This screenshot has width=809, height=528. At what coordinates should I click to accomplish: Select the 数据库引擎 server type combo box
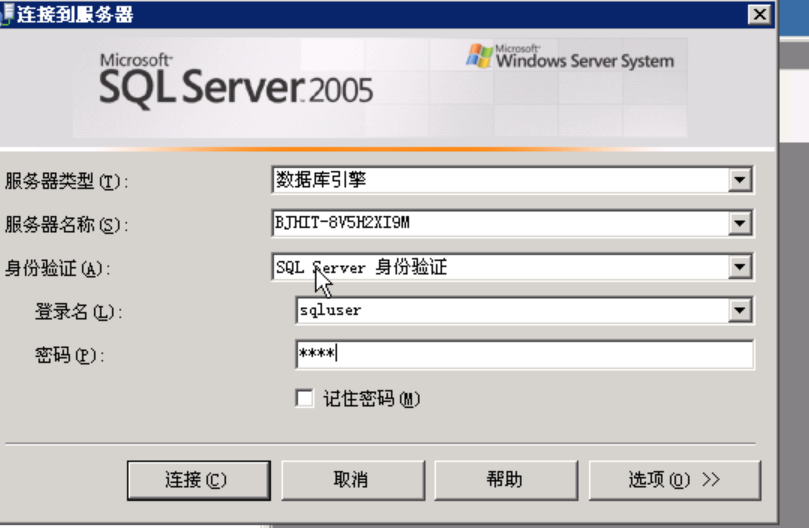pyautogui.click(x=512, y=180)
